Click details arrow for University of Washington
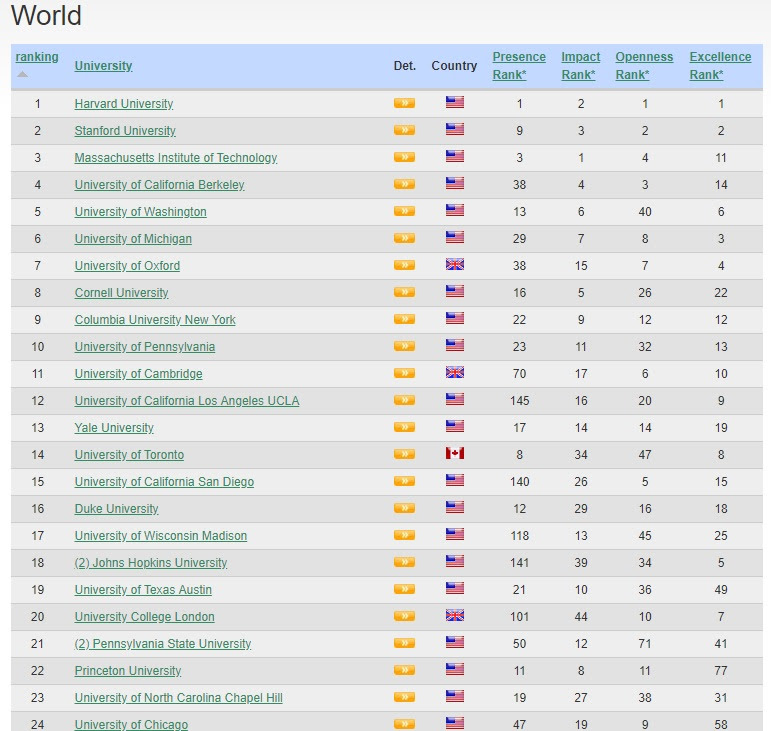 point(404,211)
